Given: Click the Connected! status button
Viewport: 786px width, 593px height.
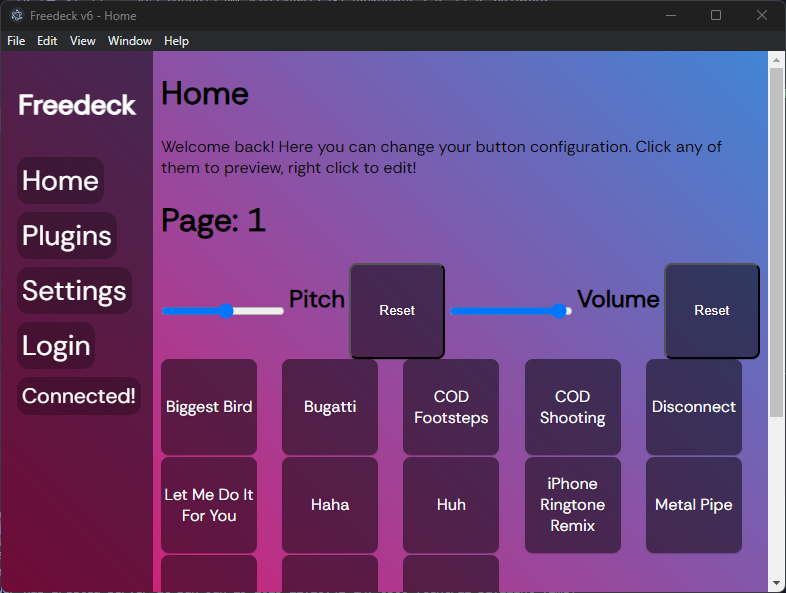Looking at the screenshot, I should [x=79, y=396].
